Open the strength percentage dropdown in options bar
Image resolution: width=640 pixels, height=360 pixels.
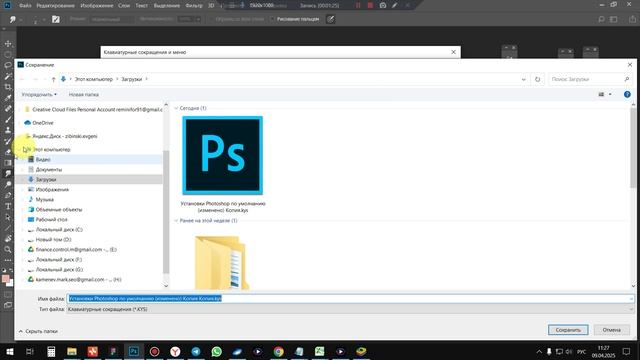point(198,19)
